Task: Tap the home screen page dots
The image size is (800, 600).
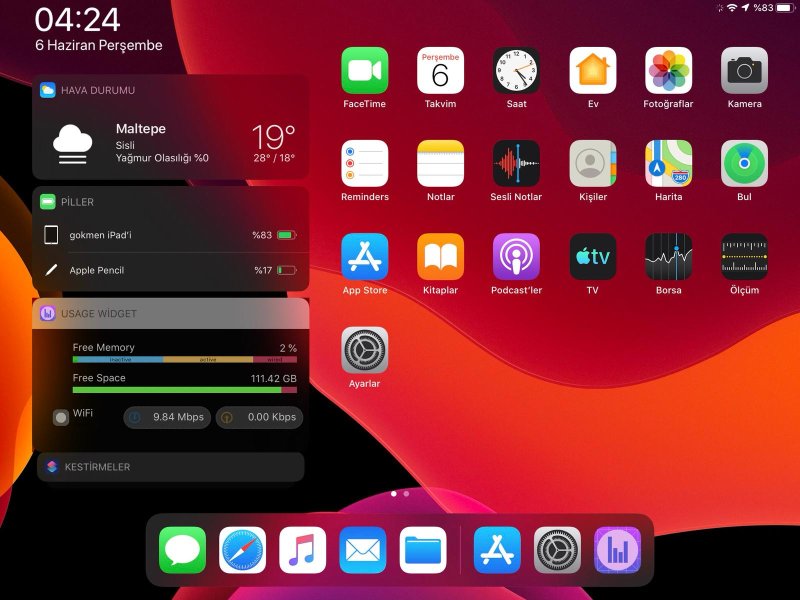Action: coord(400,494)
